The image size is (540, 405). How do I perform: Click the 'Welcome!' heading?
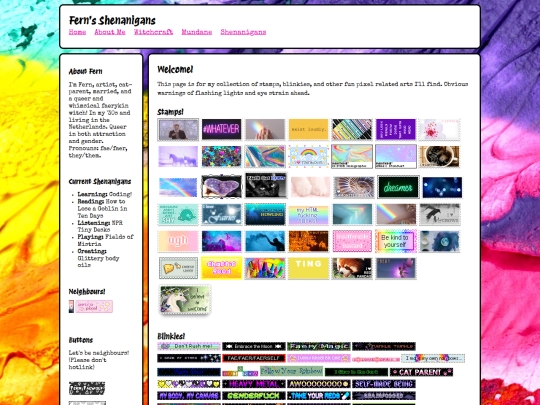pos(175,70)
